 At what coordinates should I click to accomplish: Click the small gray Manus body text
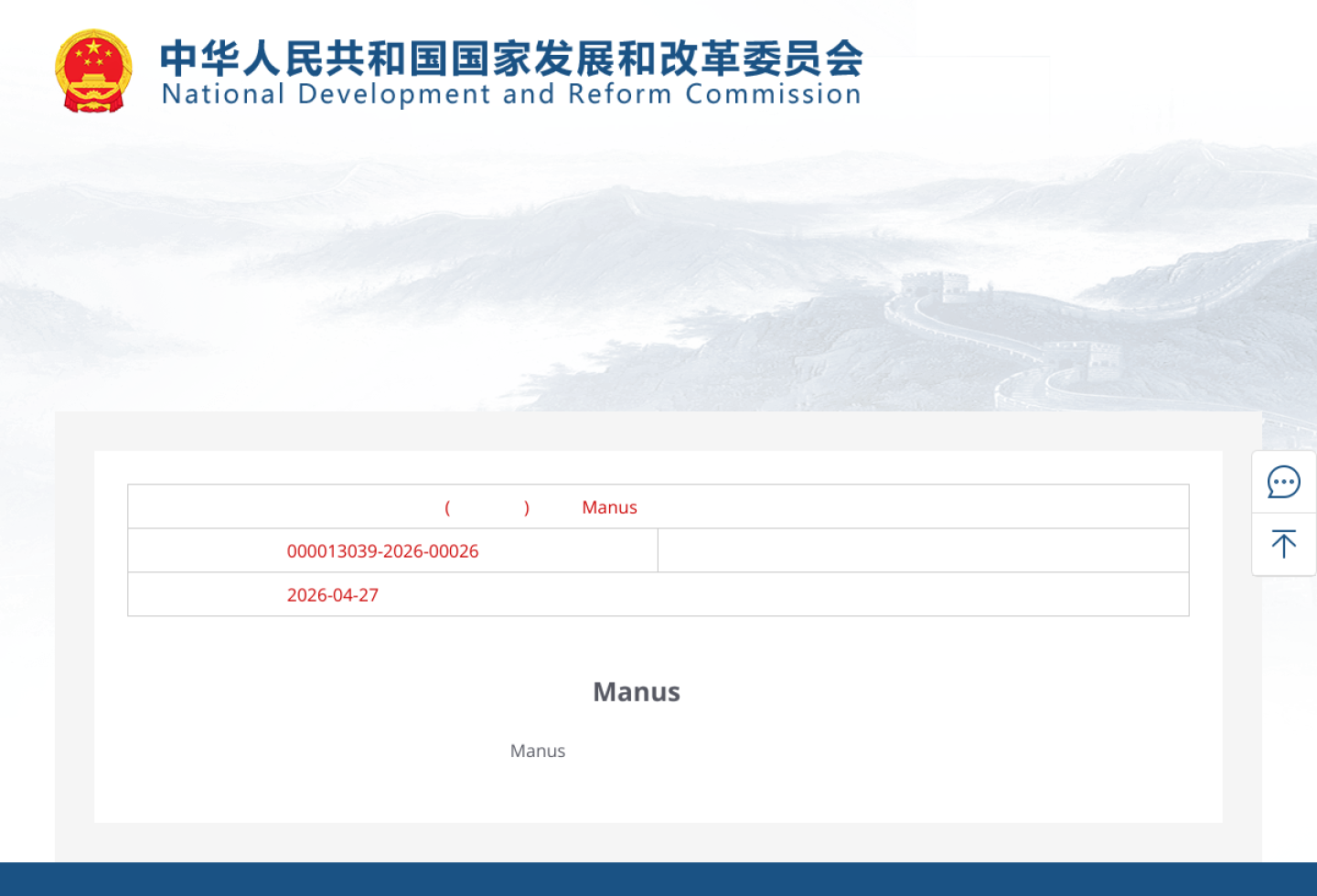[x=538, y=751]
